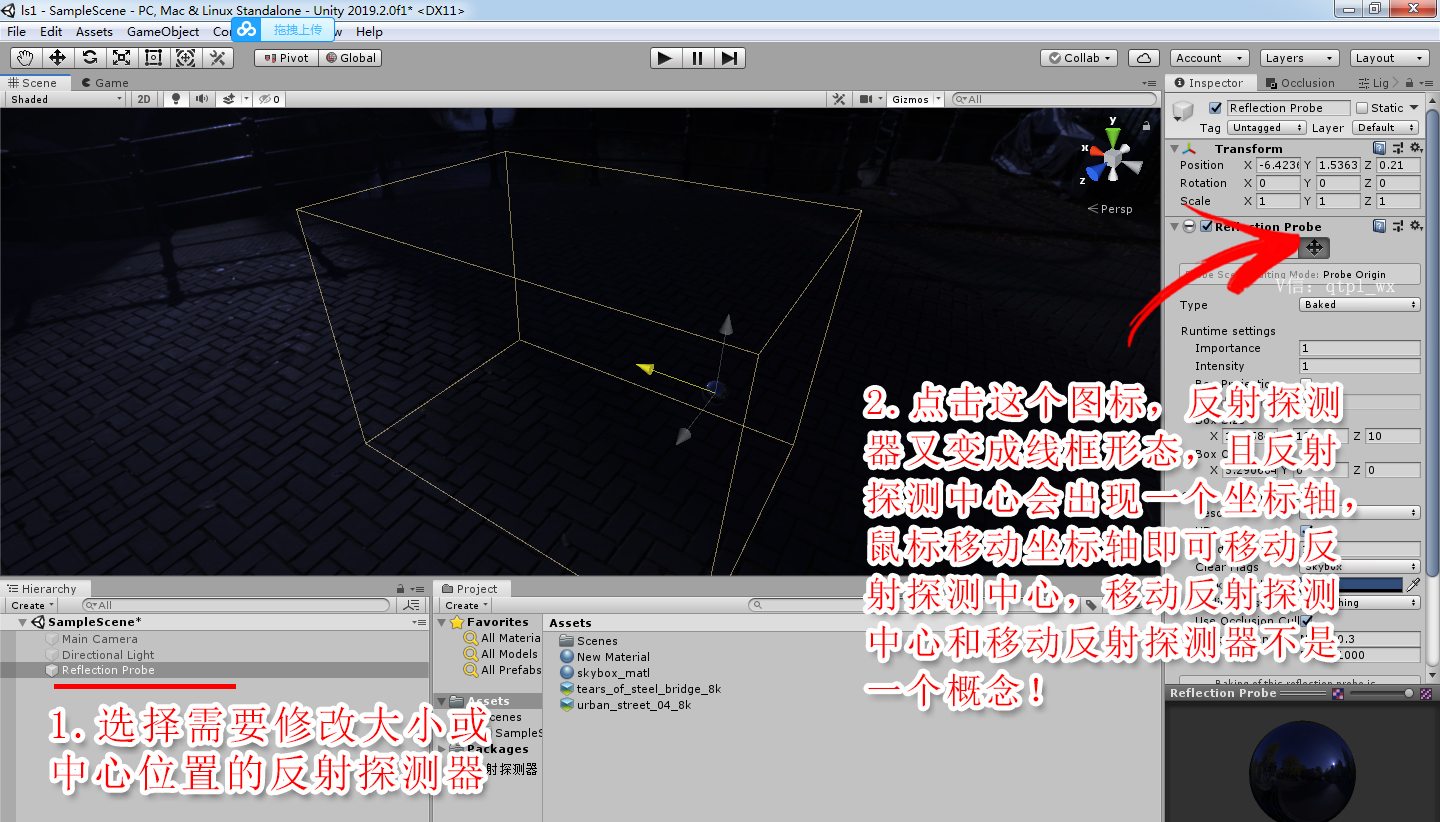Open Reflection Probe component presets
1440x822 pixels.
(x=1398, y=226)
